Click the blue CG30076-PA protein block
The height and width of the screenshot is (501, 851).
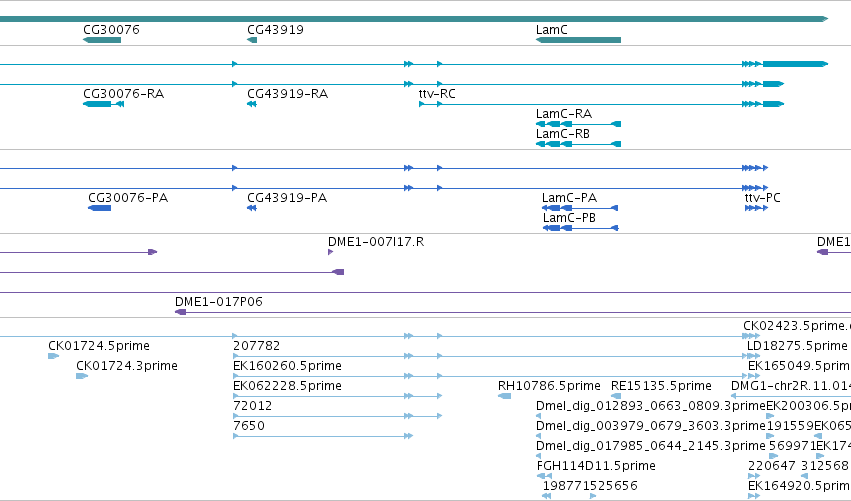(x=99, y=208)
